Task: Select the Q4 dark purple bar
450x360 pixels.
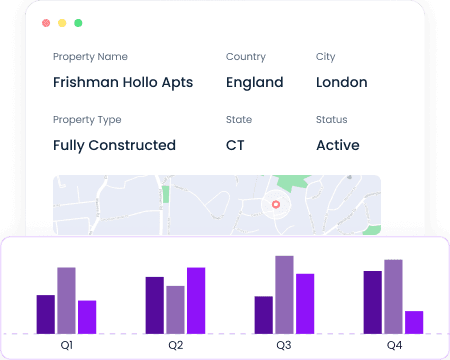Action: (373, 302)
